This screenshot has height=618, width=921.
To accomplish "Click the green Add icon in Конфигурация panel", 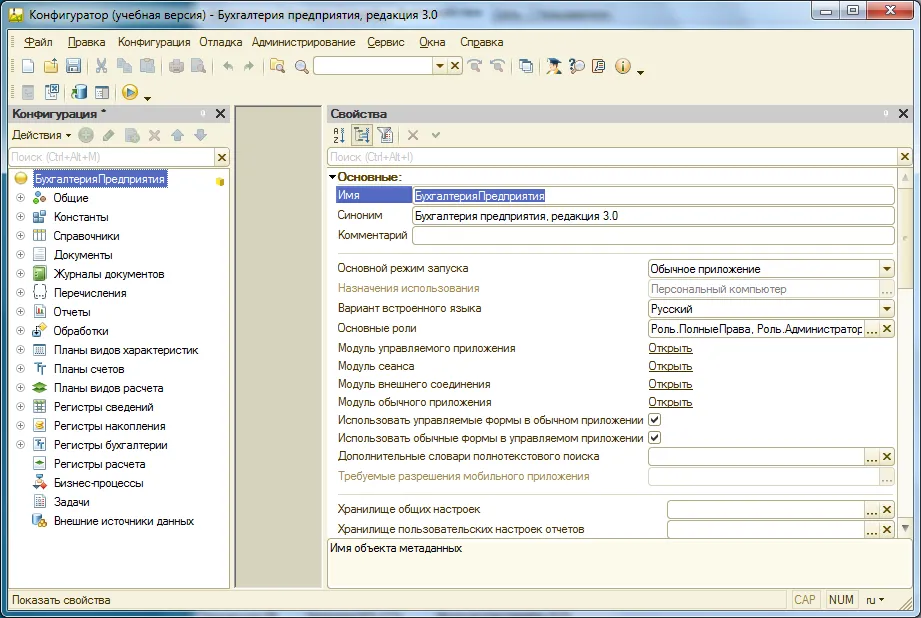I will click(x=86, y=135).
